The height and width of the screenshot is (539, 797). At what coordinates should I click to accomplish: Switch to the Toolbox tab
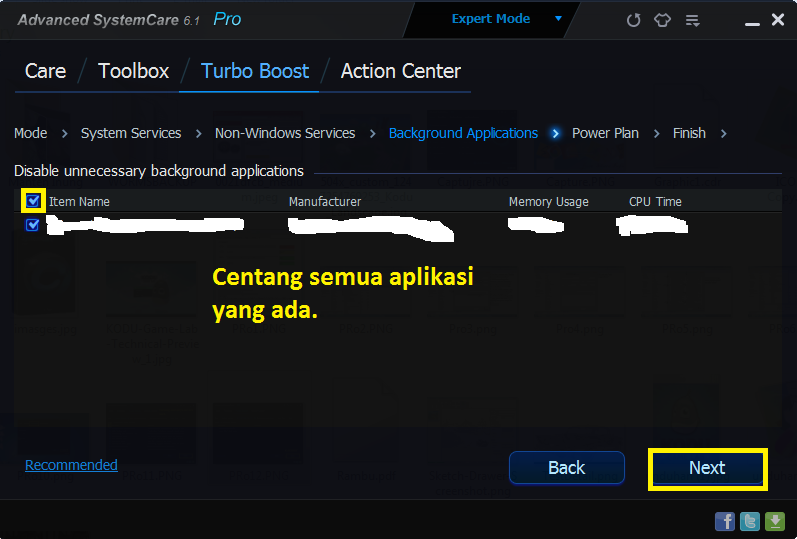tap(133, 71)
